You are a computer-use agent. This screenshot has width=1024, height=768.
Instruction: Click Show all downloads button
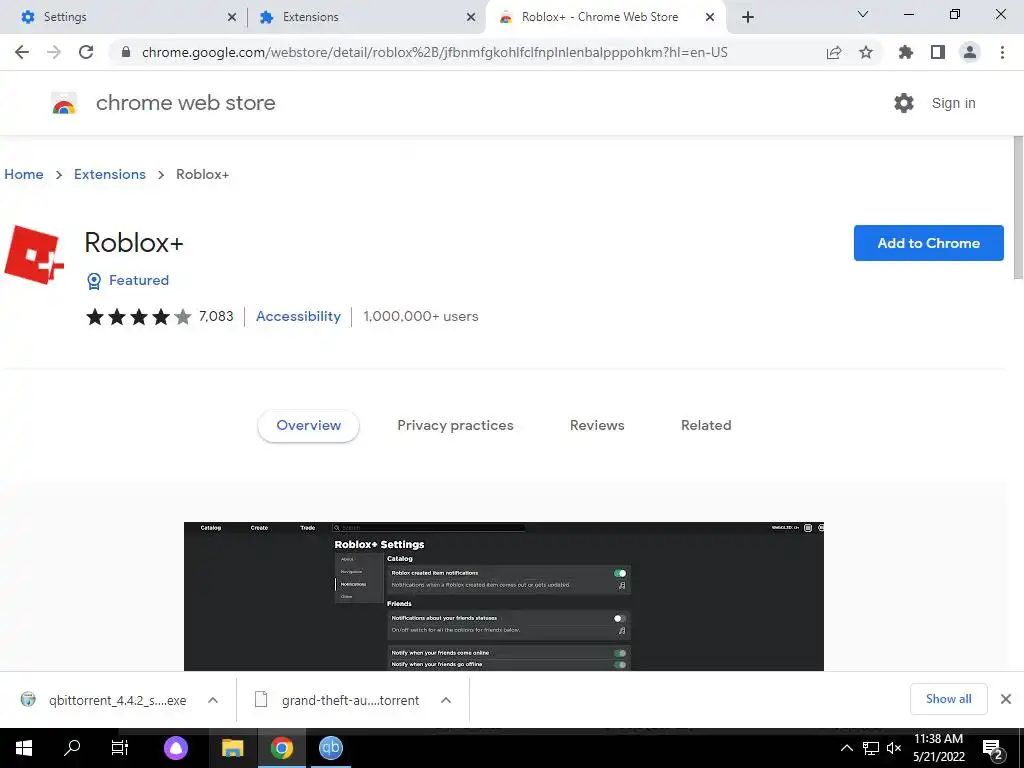coord(948,699)
